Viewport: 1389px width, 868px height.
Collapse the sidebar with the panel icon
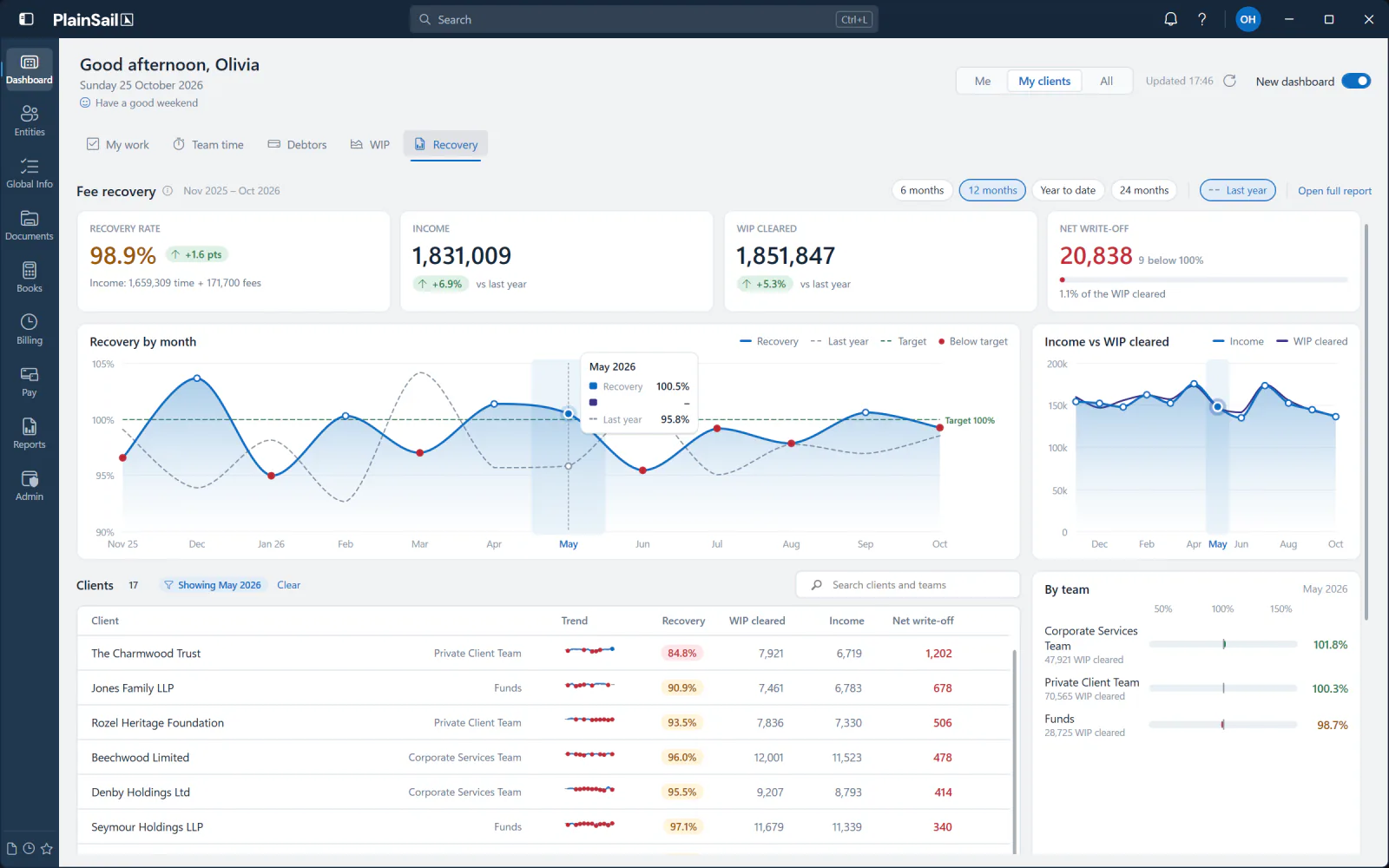[x=26, y=19]
